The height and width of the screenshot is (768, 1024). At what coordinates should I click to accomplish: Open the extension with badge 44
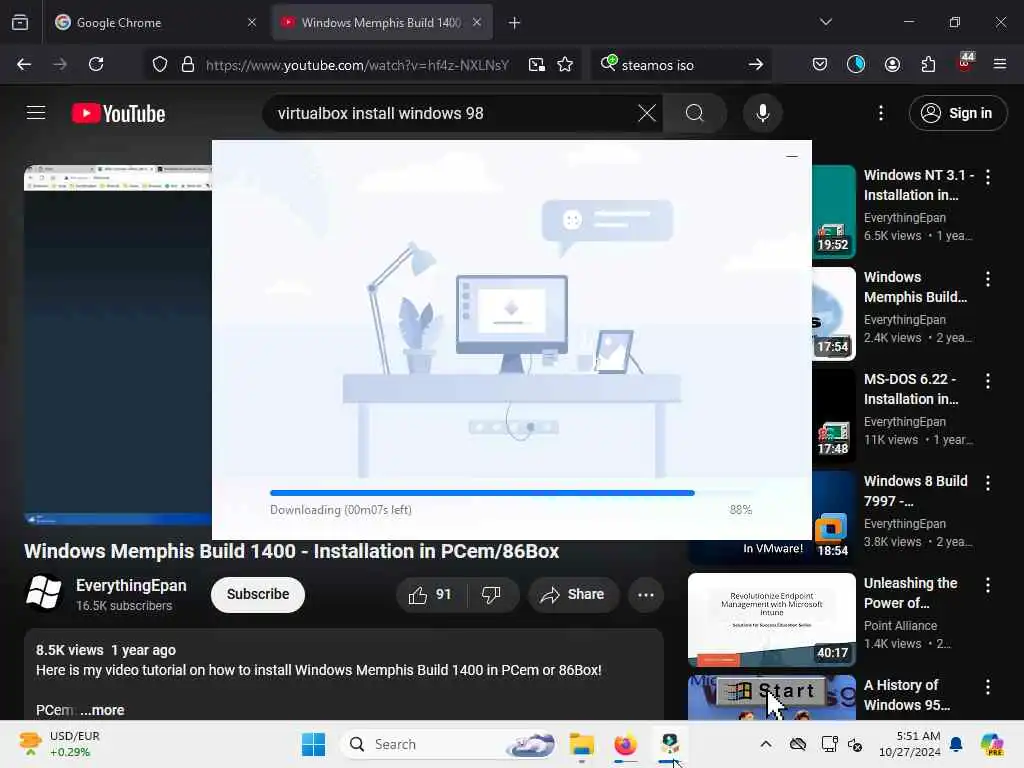point(965,63)
